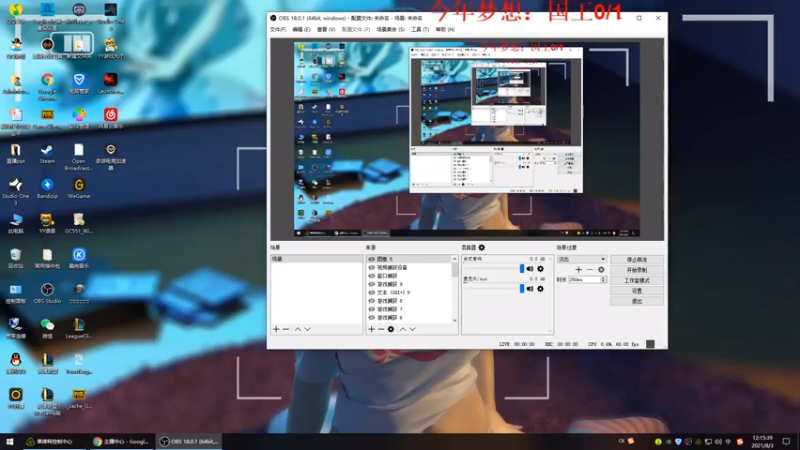Open Windows Start button
Screen dimensions: 800x450
click(10, 441)
